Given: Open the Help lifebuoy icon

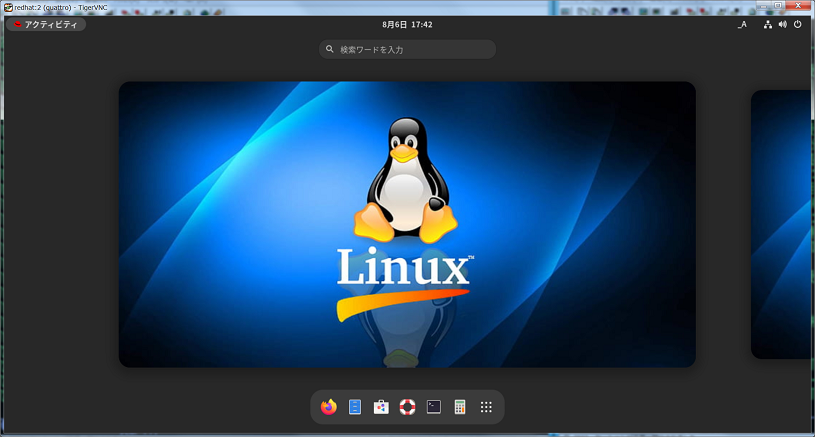Looking at the screenshot, I should 408,407.
